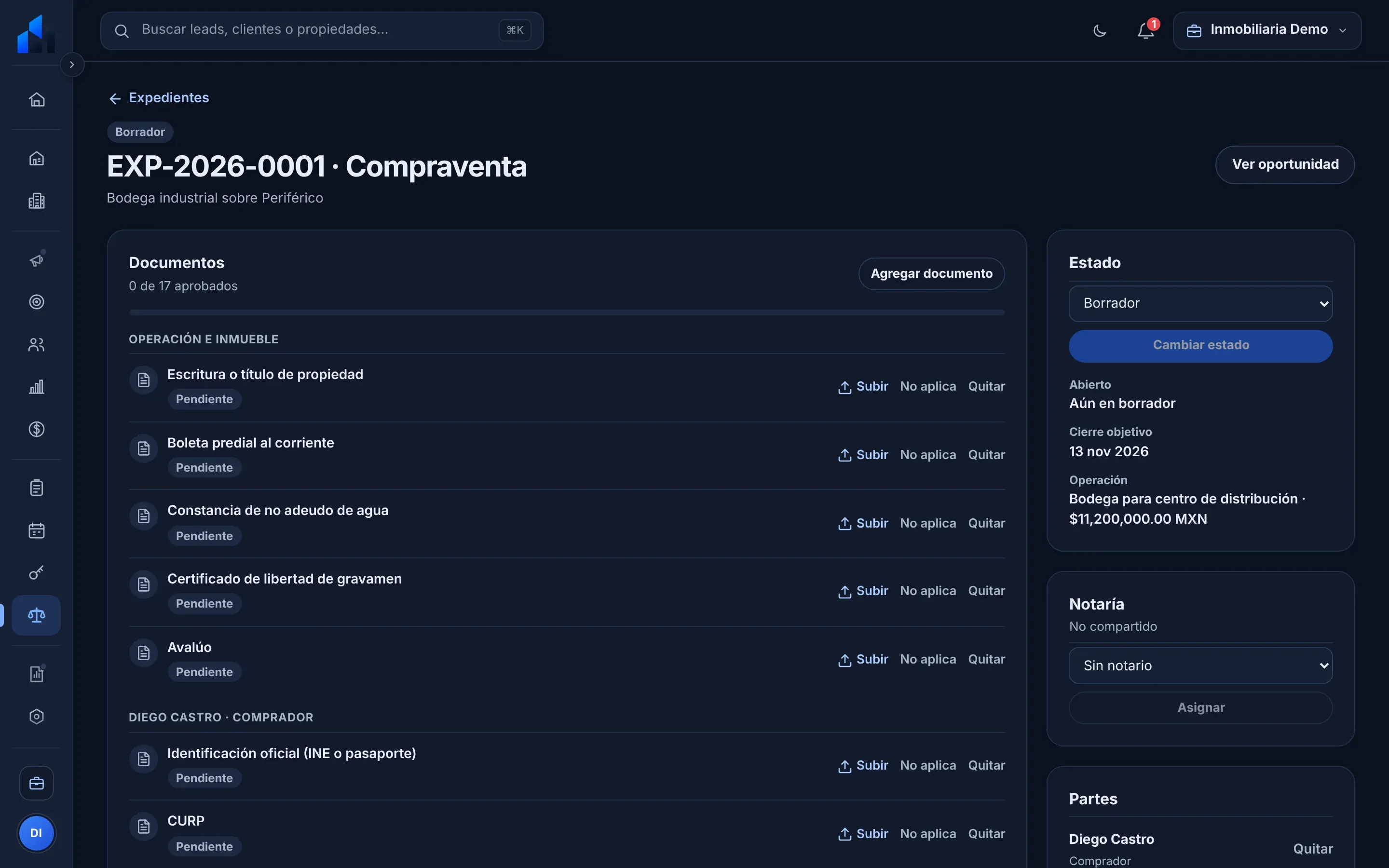1389x868 pixels.
Task: Upload Certificado de libertad de gravamen
Action: [863, 591]
